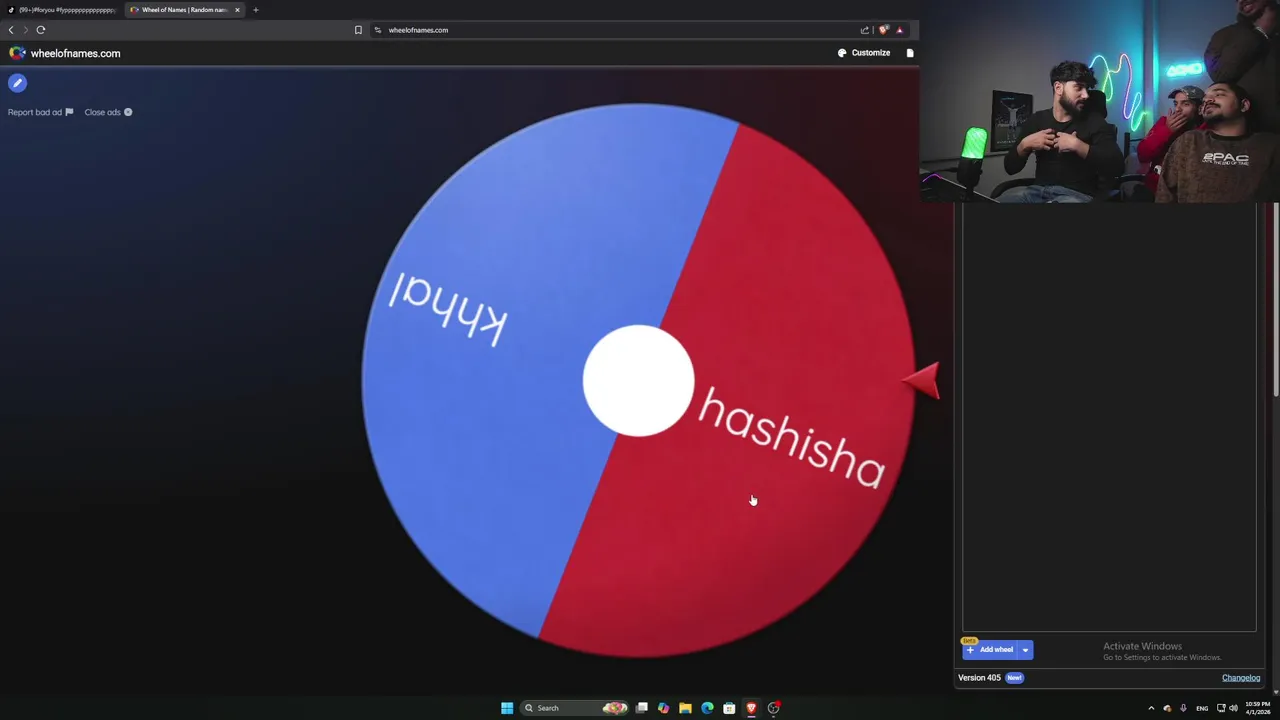Open the Brave Shields lion icon
Image resolution: width=1280 pixels, height=720 pixels.
point(883,30)
